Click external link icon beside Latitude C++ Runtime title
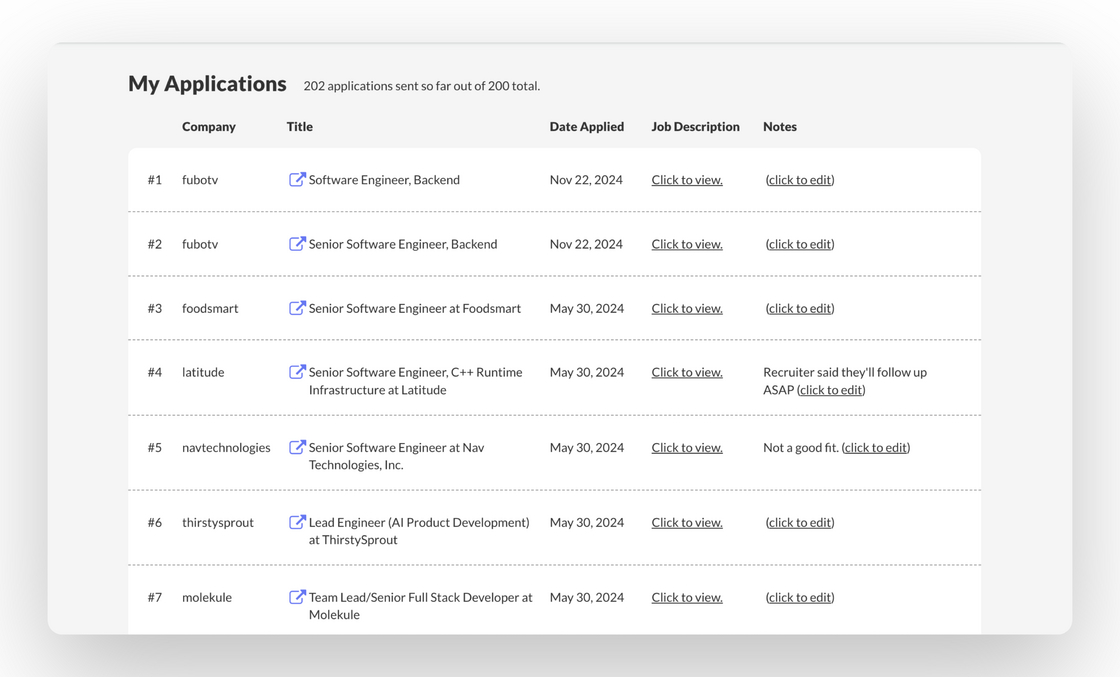Viewport: 1120px width, 677px height. pyautogui.click(x=297, y=372)
